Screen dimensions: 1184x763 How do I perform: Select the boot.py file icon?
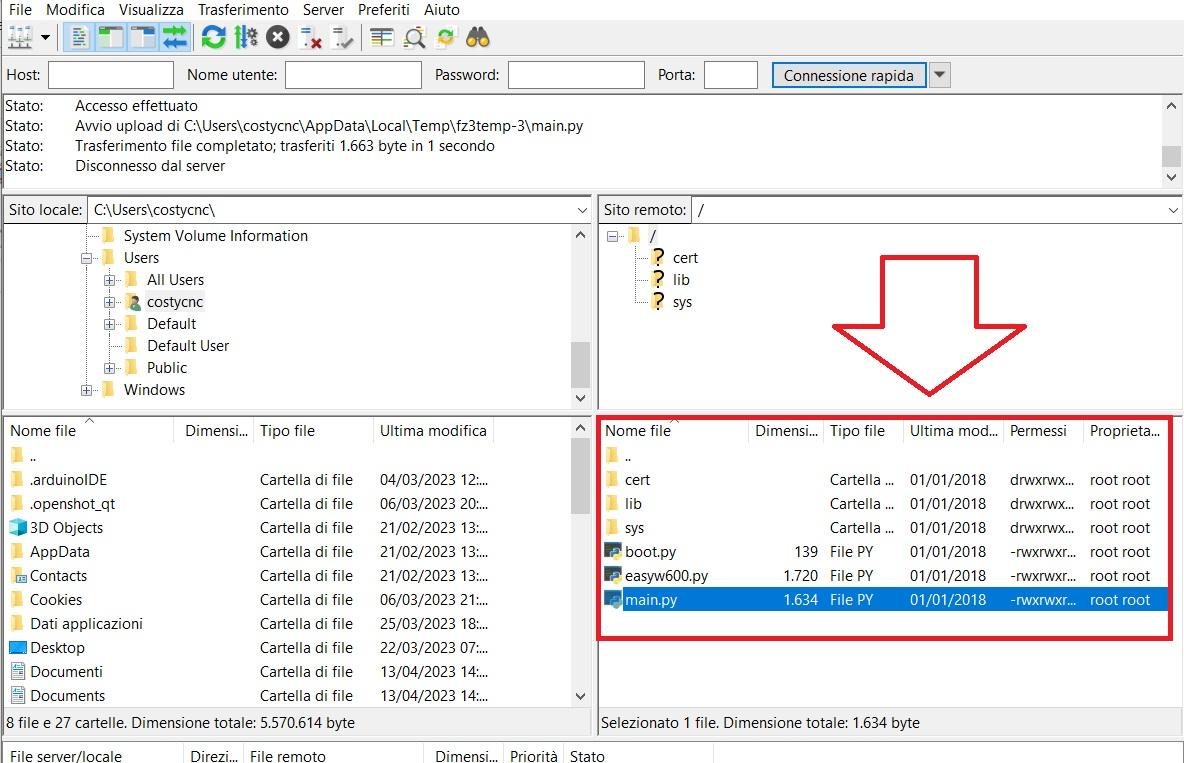(613, 551)
